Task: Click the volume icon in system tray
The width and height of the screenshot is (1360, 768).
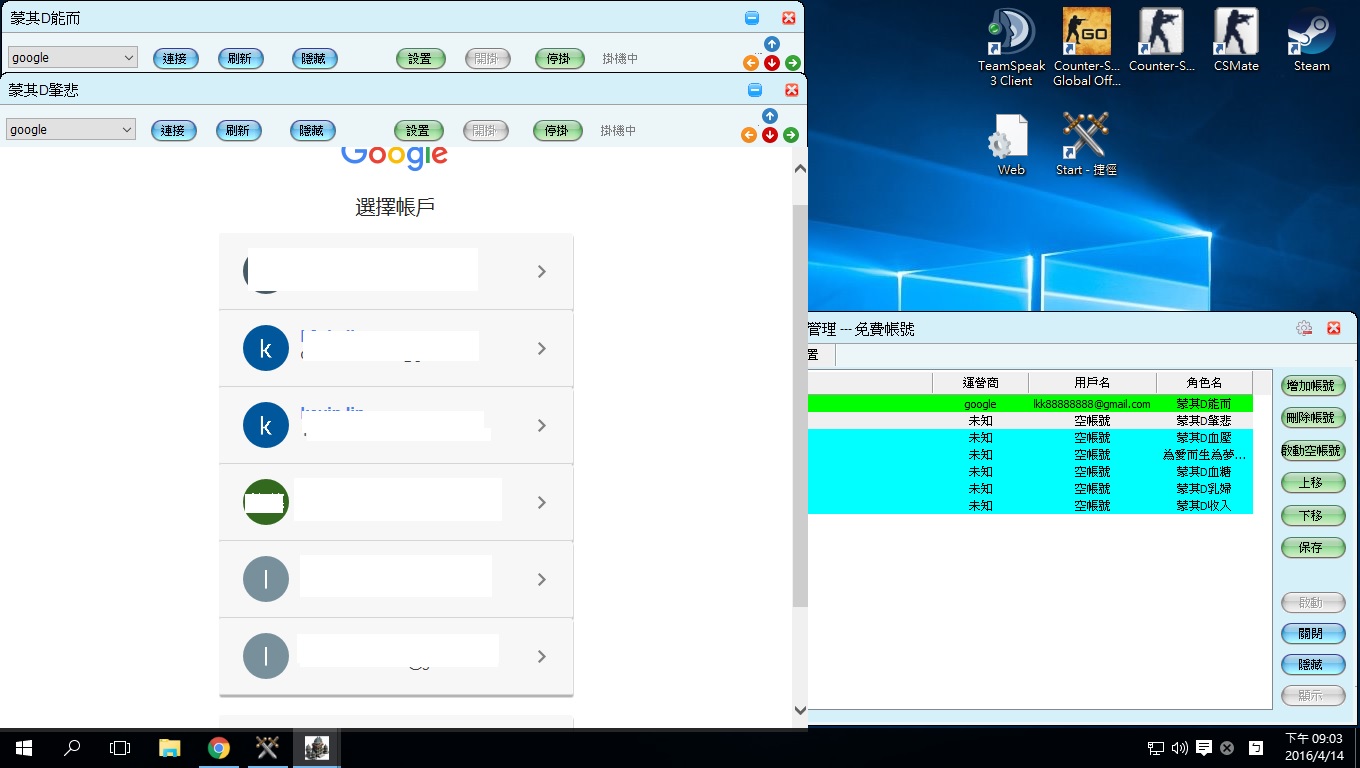Action: (1180, 748)
